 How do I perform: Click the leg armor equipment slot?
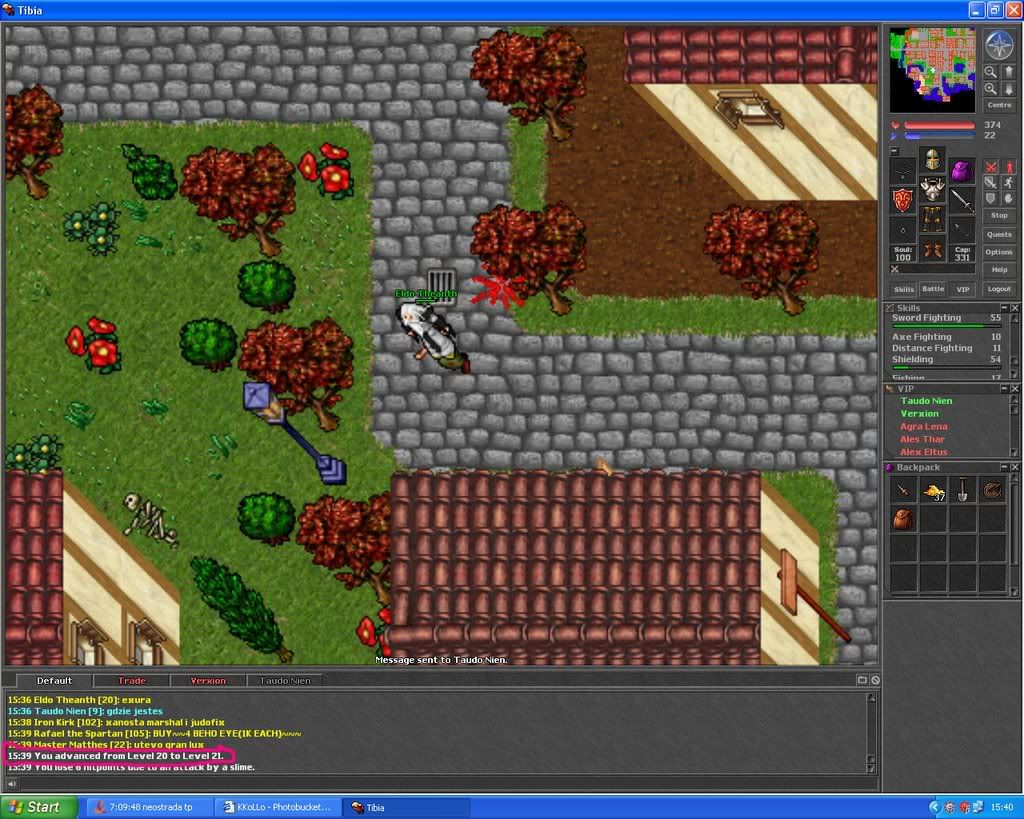tap(933, 219)
